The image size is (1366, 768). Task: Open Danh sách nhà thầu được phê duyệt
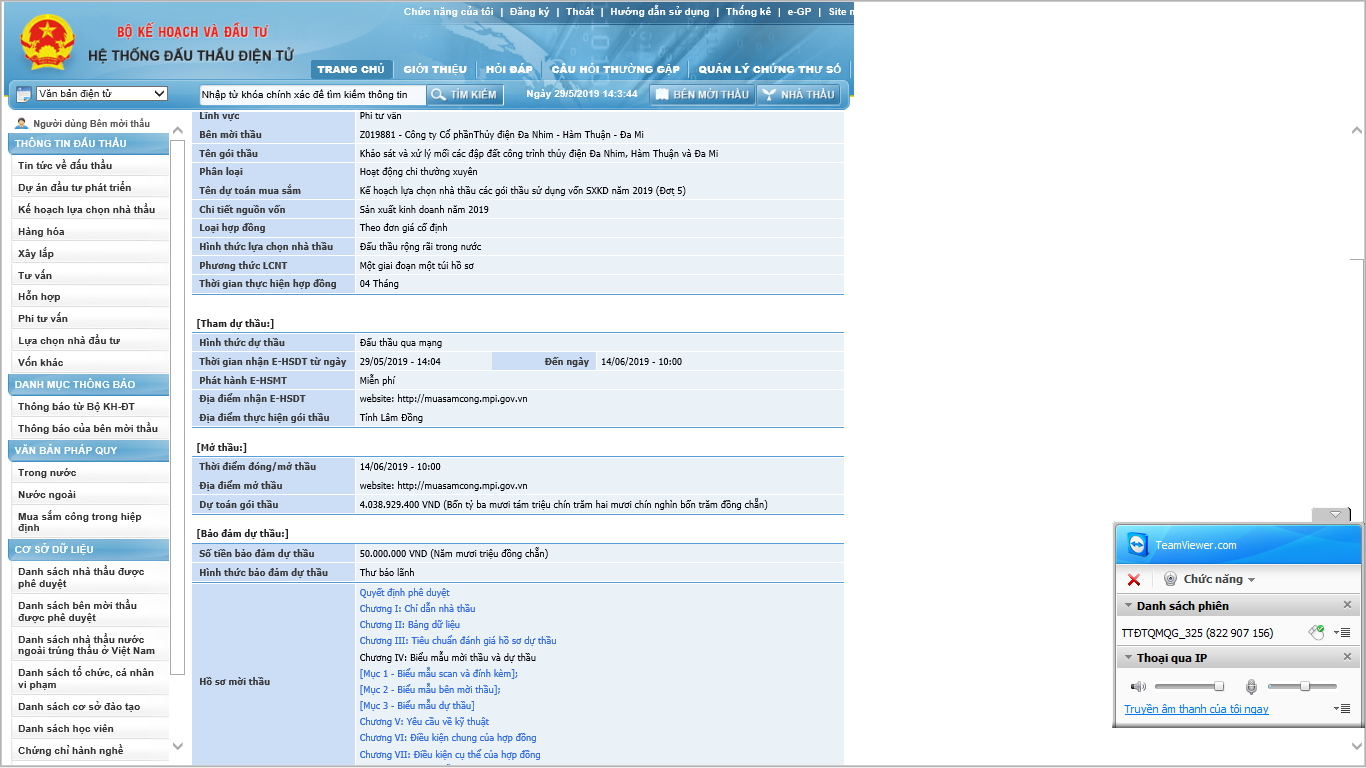click(x=81, y=577)
